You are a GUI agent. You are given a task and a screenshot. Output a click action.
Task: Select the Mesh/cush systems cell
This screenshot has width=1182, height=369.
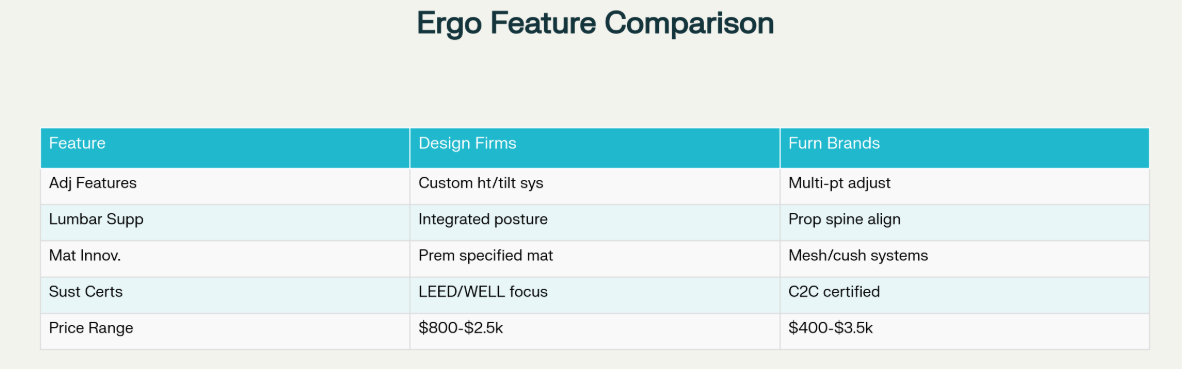click(x=965, y=258)
